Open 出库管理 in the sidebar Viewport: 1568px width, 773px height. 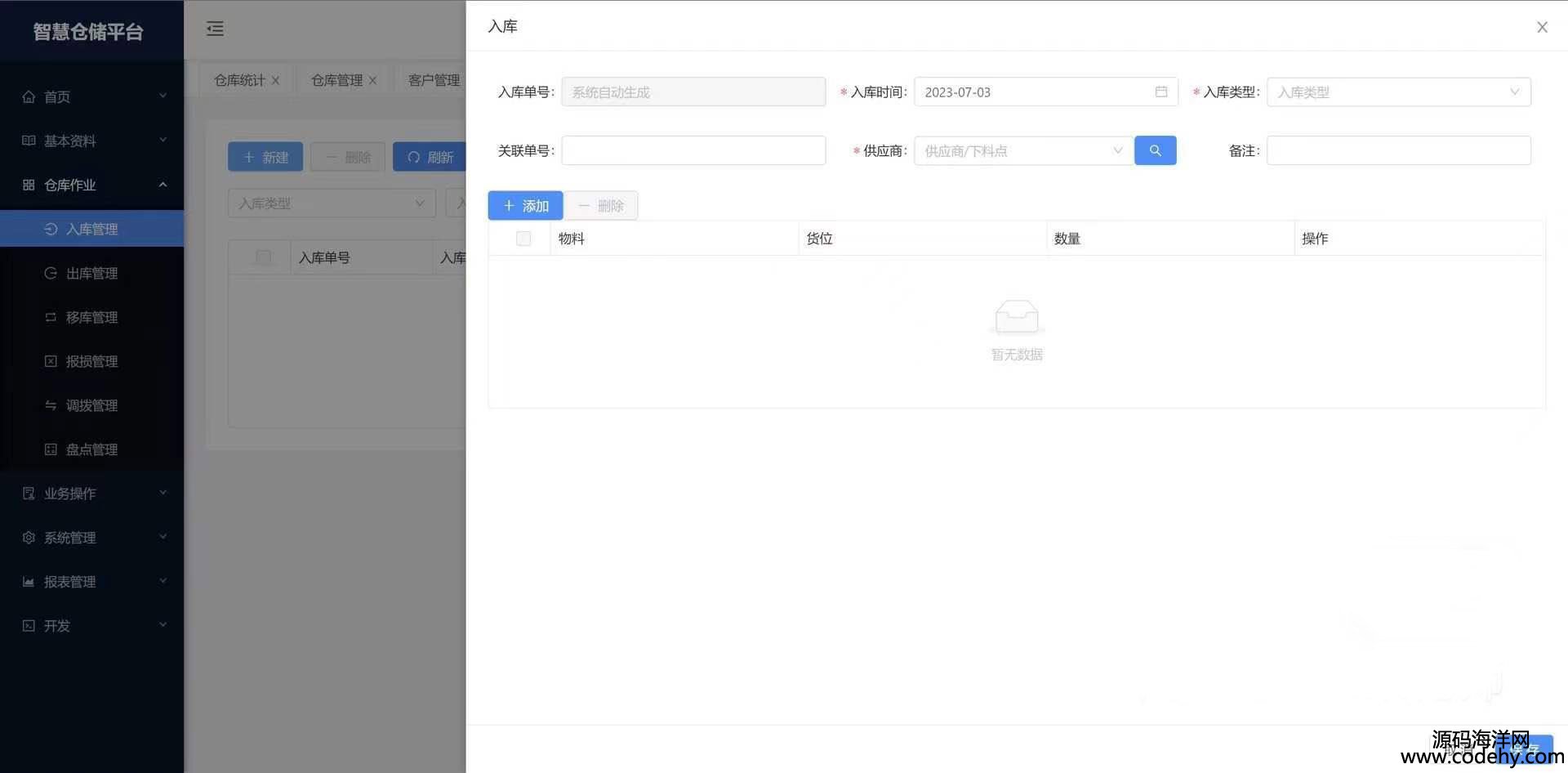point(91,273)
